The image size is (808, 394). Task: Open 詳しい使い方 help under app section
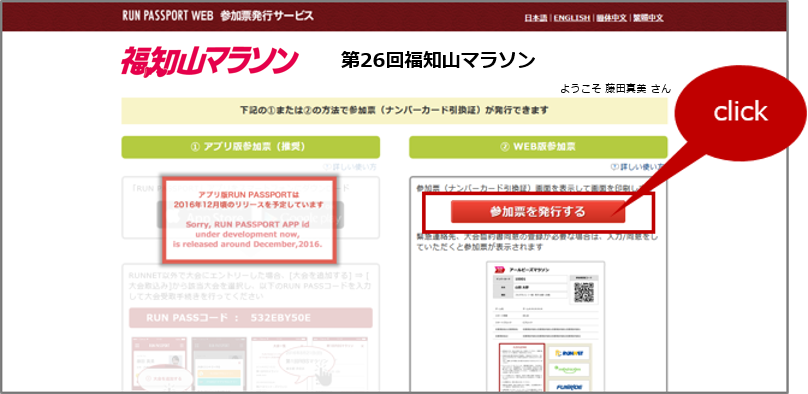(x=350, y=167)
